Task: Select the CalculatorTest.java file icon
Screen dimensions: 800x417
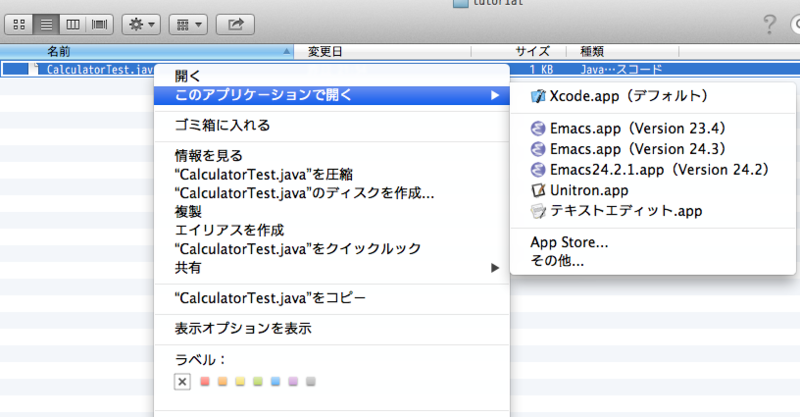Action: pos(34,69)
